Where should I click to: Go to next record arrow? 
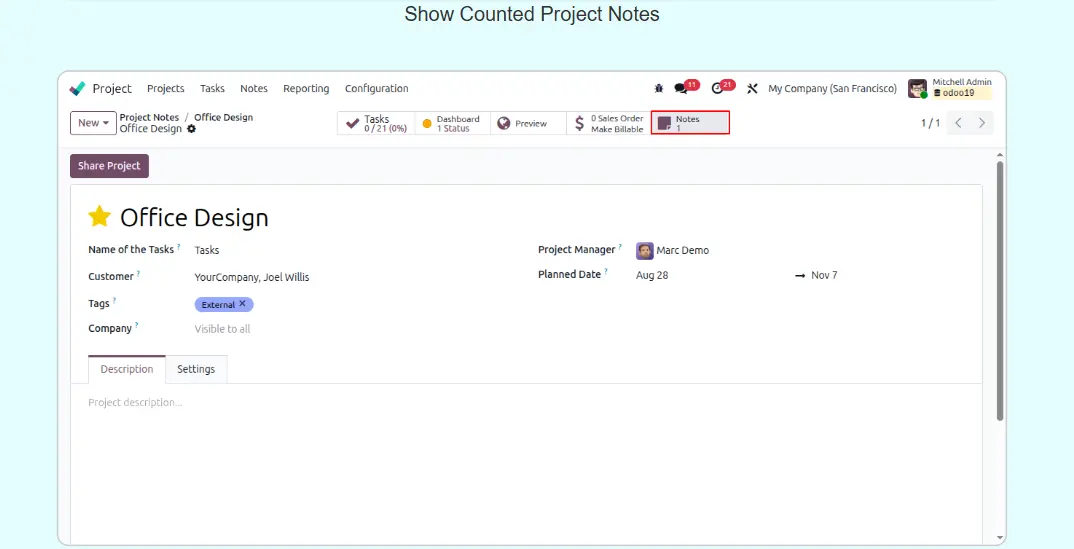pos(982,123)
